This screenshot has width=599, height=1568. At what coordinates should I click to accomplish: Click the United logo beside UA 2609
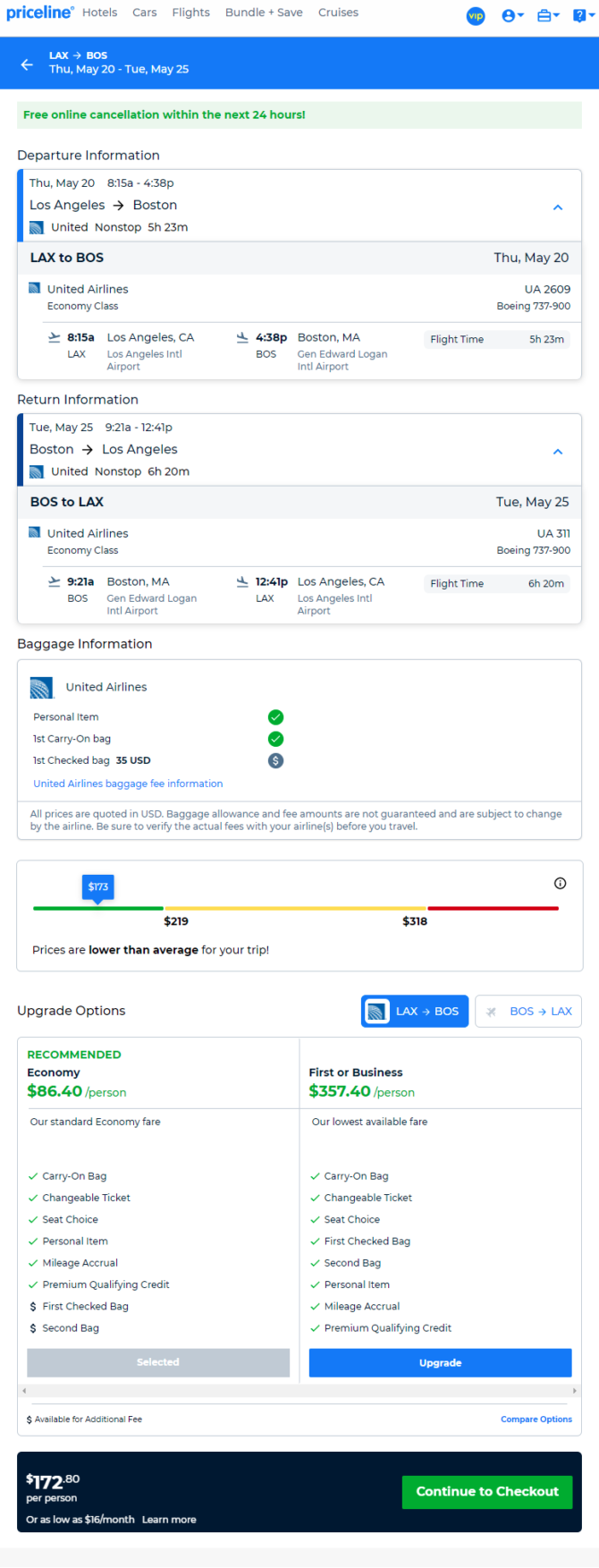(x=34, y=288)
